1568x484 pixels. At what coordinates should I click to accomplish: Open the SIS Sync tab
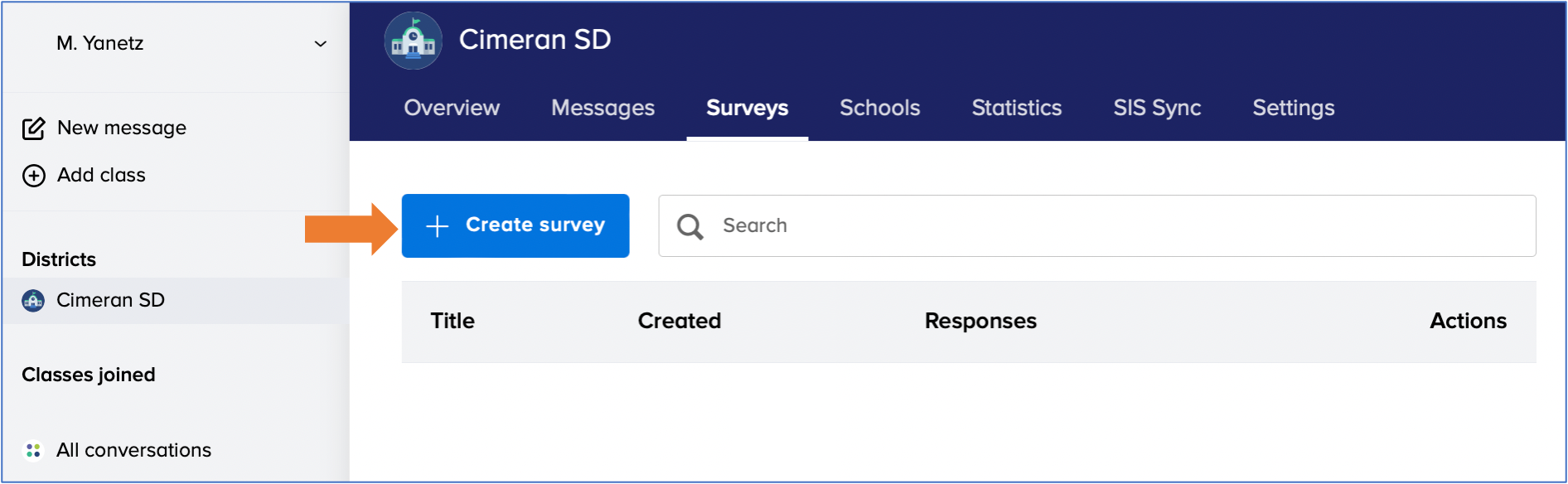pos(1157,108)
